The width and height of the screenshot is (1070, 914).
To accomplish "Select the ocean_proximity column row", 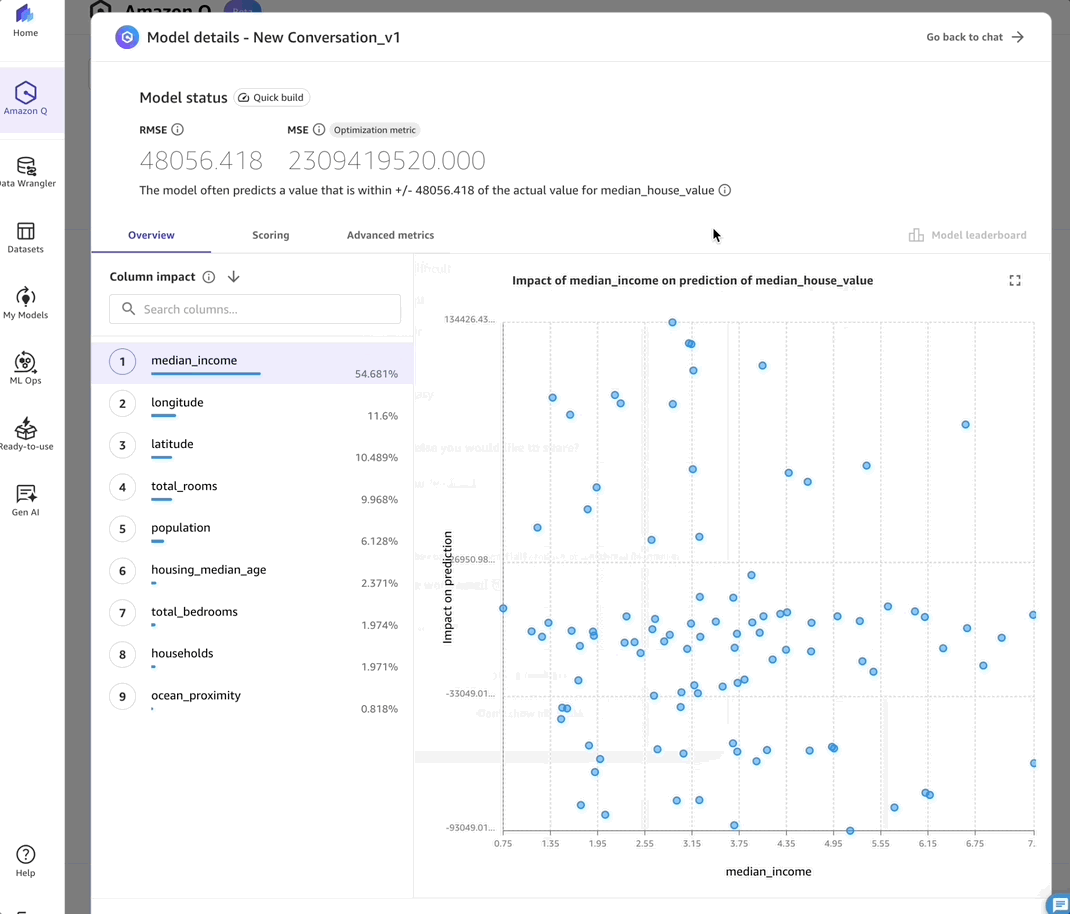I will tap(252, 698).
